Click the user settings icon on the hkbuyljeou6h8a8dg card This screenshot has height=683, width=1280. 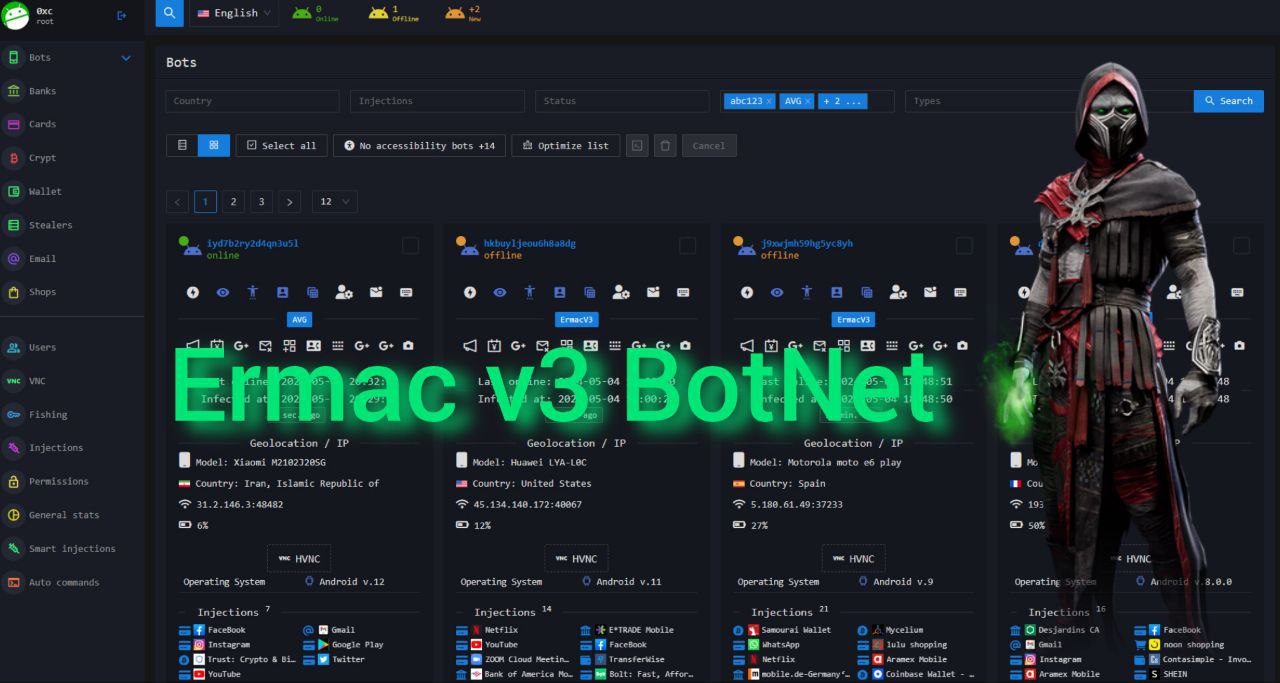point(621,292)
